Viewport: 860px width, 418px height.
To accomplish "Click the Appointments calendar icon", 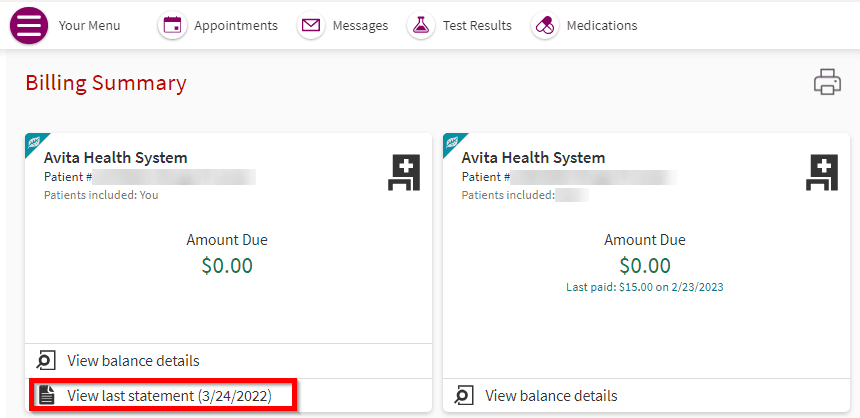I will 172,26.
